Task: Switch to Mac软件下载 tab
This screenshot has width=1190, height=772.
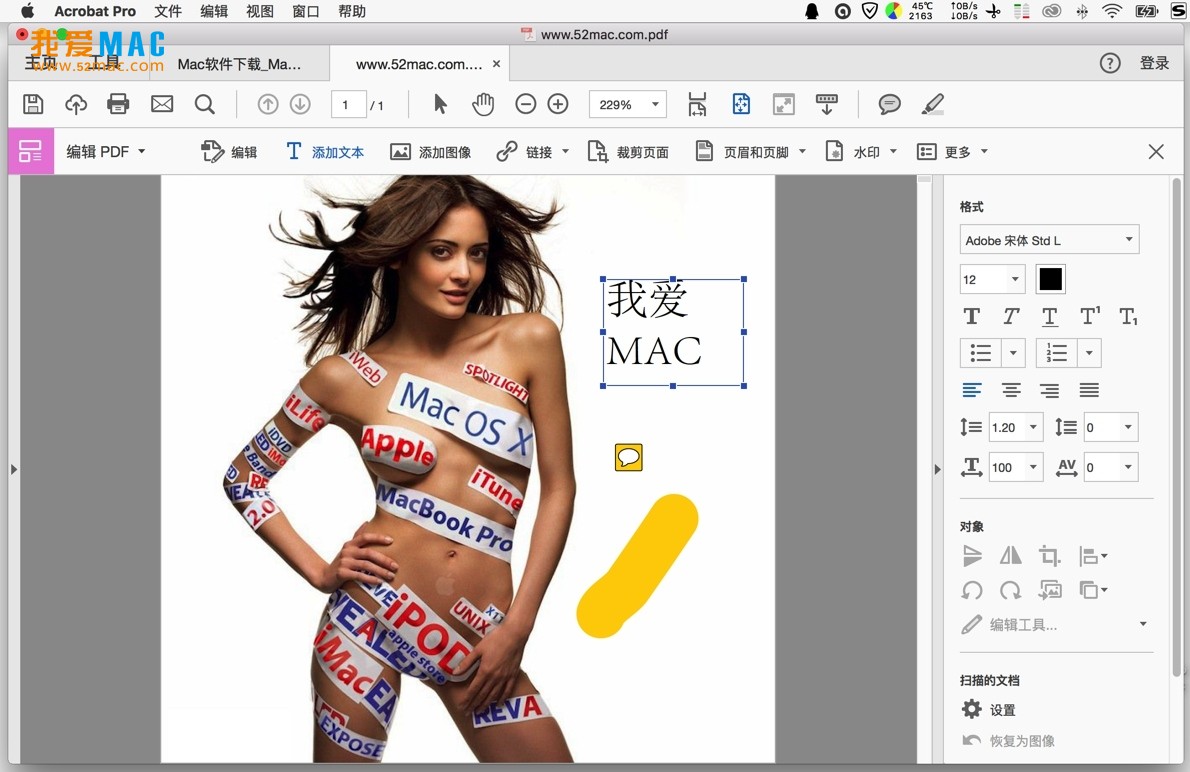Action: 239,65
